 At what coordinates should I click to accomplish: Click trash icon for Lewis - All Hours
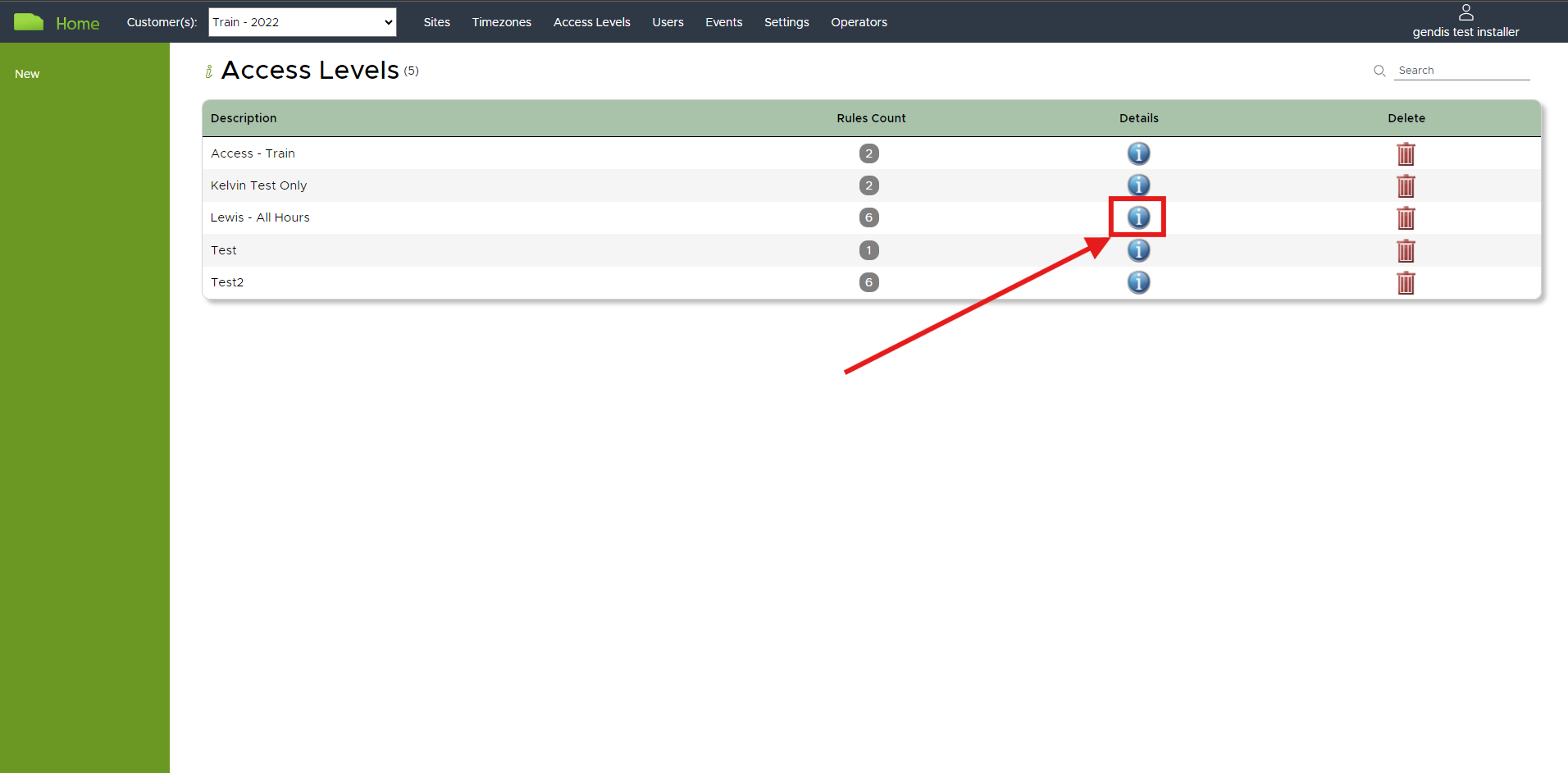tap(1406, 218)
